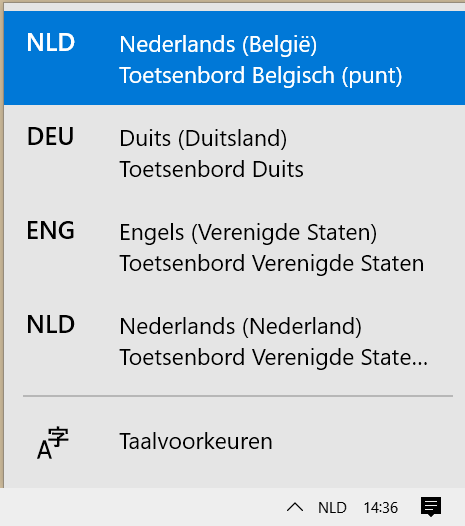Click the ENG language code
This screenshot has width=465, height=526.
[51, 230]
